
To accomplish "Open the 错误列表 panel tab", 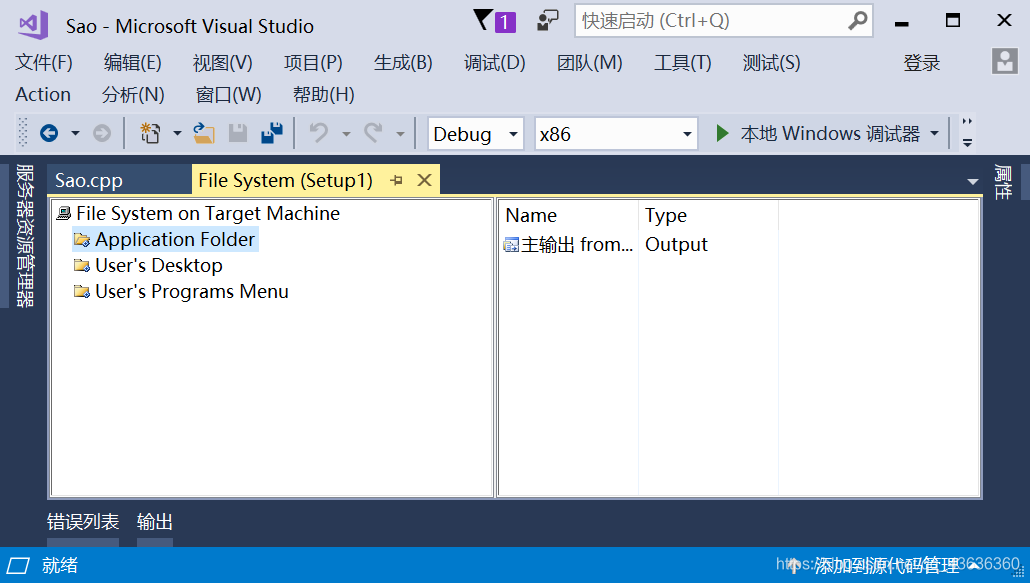I will click(x=83, y=522).
